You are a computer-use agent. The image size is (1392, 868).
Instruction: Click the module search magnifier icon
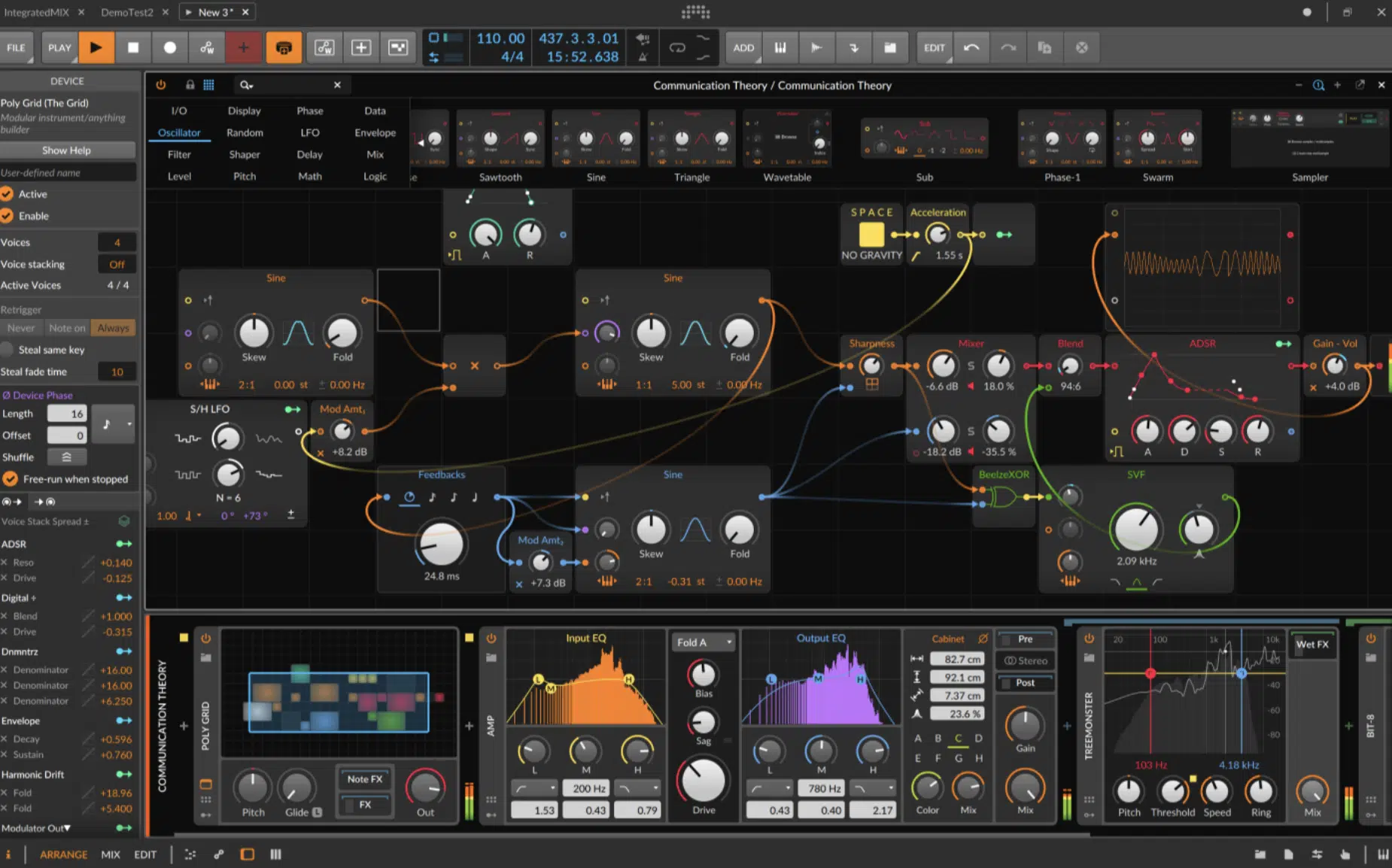[245, 85]
